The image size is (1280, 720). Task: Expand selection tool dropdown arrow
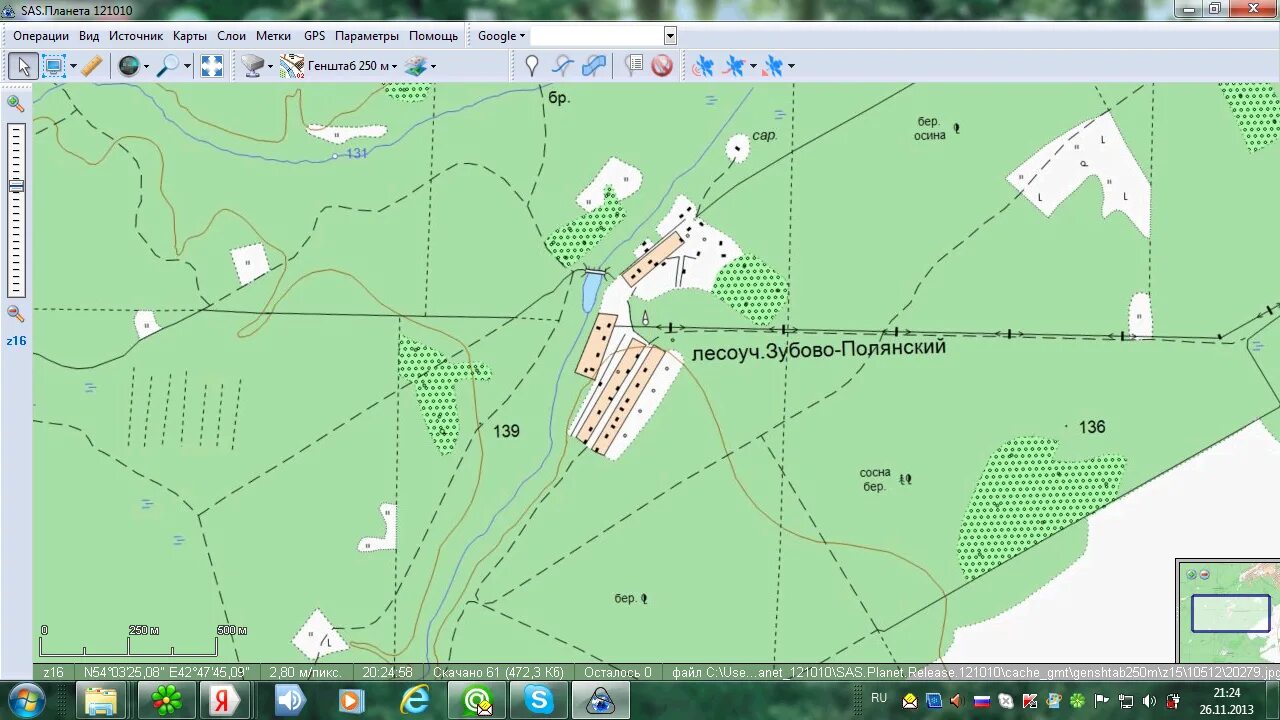pyautogui.click(x=73, y=67)
